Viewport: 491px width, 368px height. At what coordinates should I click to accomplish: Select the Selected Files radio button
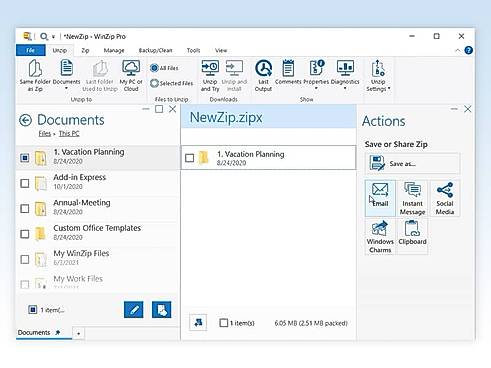(x=154, y=83)
